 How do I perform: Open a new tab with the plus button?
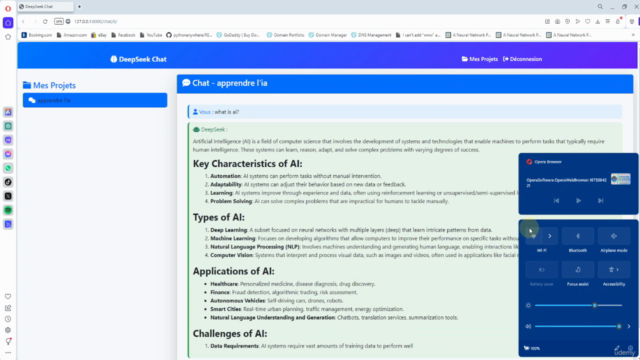click(79, 7)
